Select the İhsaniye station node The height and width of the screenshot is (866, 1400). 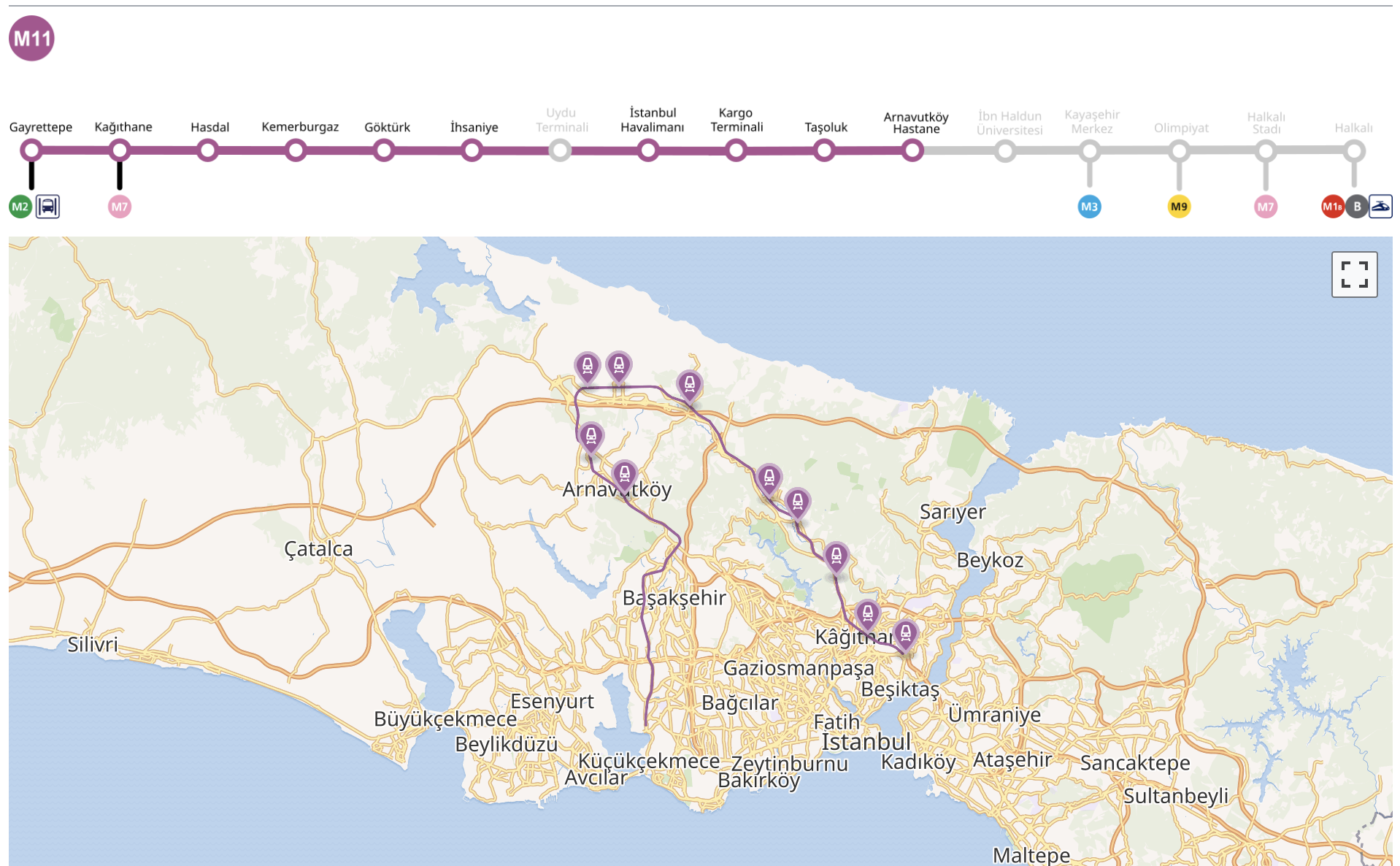(472, 151)
